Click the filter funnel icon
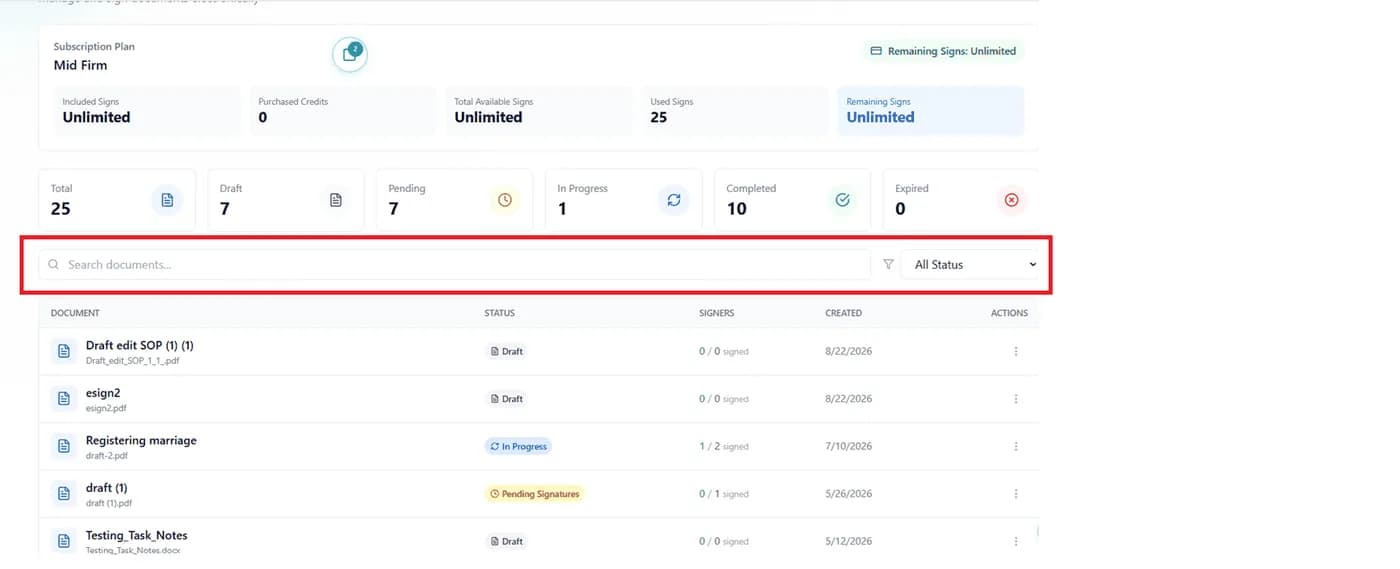This screenshot has width=1400, height=569. [888, 264]
